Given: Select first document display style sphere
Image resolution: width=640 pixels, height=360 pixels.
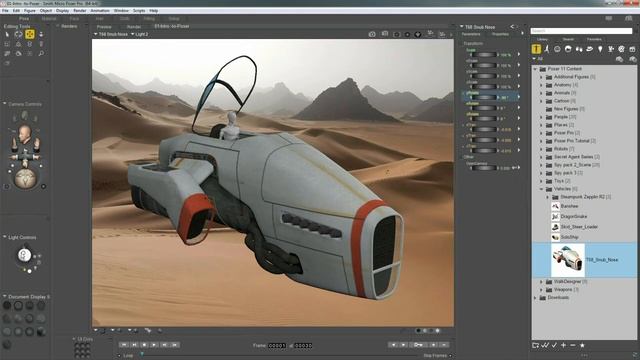Looking at the screenshot, I should (7, 305).
